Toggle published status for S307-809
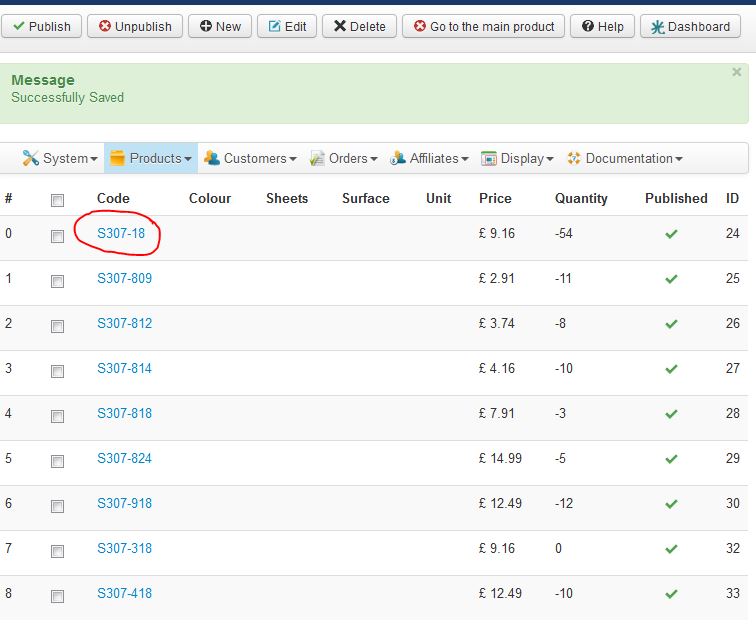 671,279
